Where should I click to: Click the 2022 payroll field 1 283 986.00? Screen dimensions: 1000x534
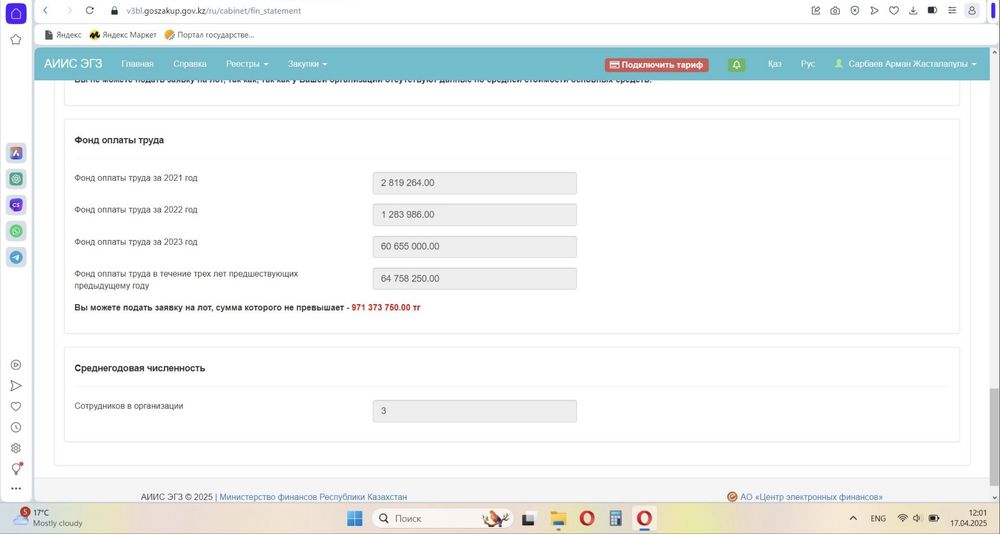(474, 215)
